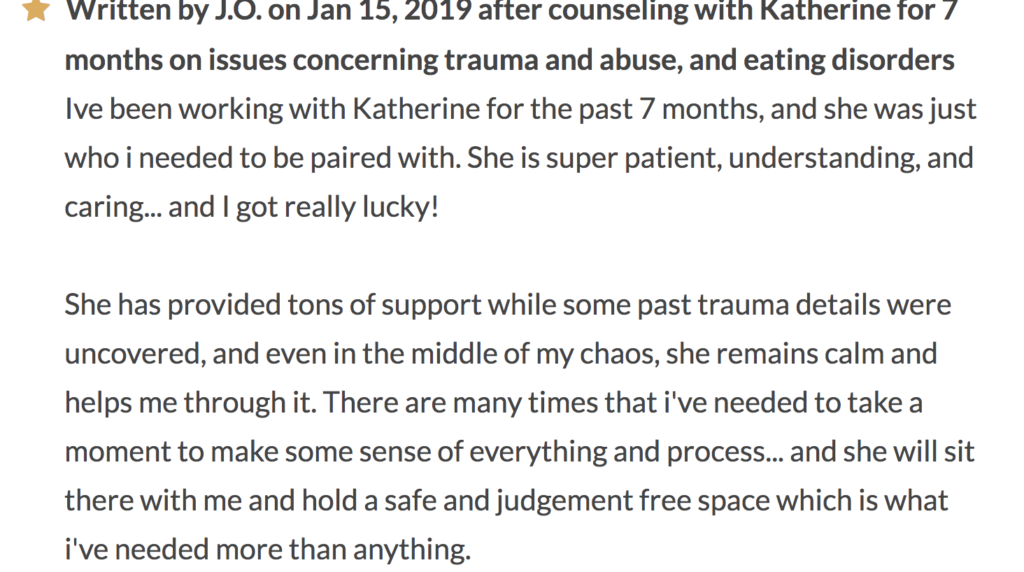This screenshot has width=1024, height=572.
Task: Click the line starting "moment to make some sense"
Action: [x=520, y=452]
